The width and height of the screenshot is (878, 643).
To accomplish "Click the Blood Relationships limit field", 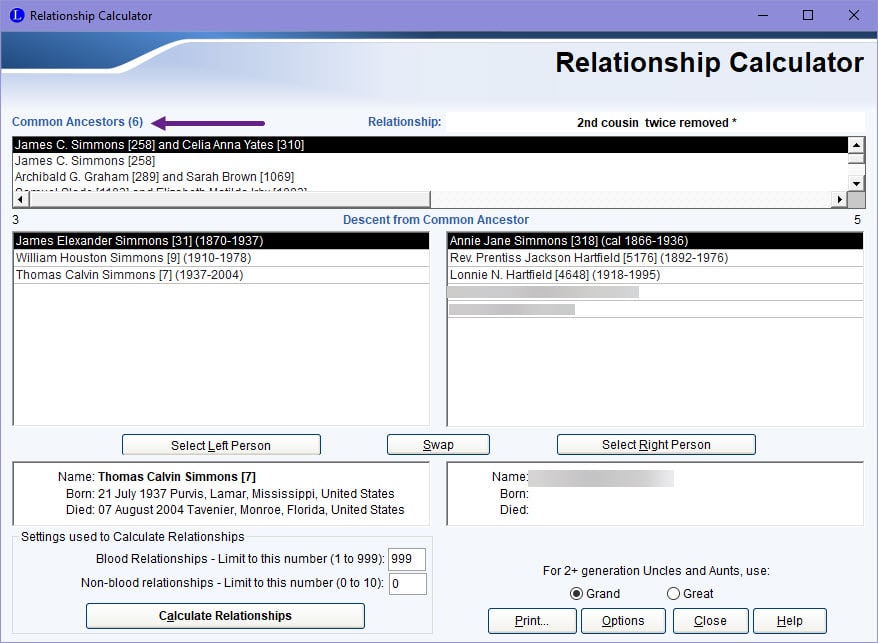I will (x=408, y=559).
